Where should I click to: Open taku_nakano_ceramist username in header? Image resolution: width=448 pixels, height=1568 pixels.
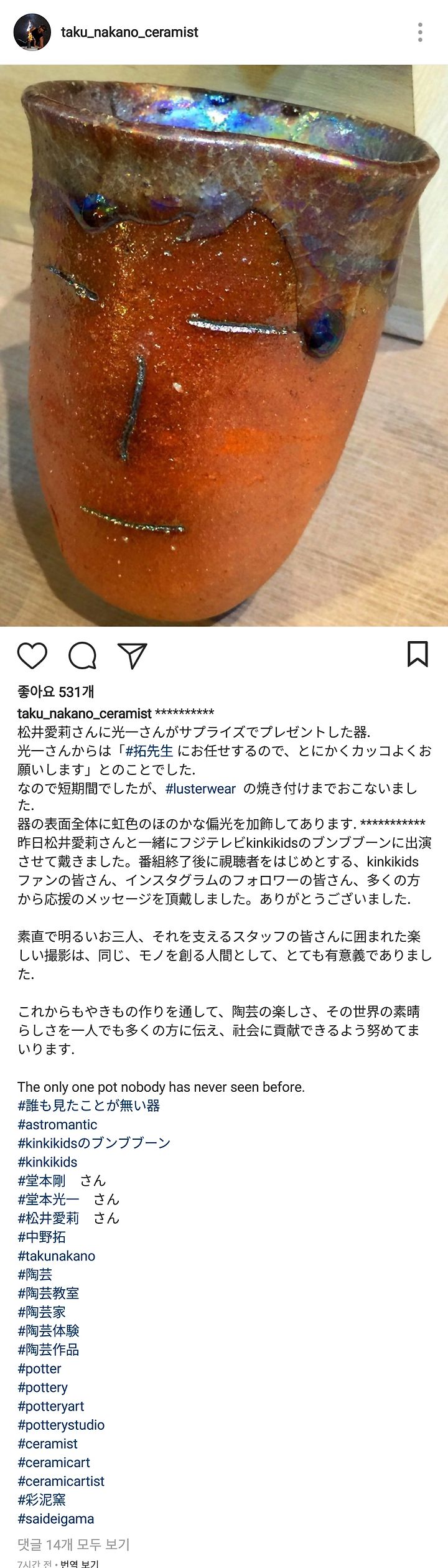coord(129,32)
